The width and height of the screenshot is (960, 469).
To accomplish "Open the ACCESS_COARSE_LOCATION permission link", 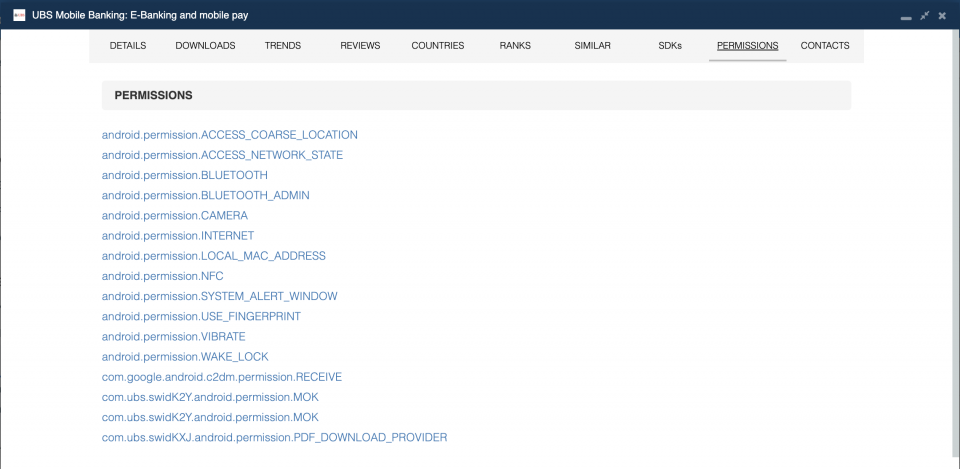I will 230,135.
